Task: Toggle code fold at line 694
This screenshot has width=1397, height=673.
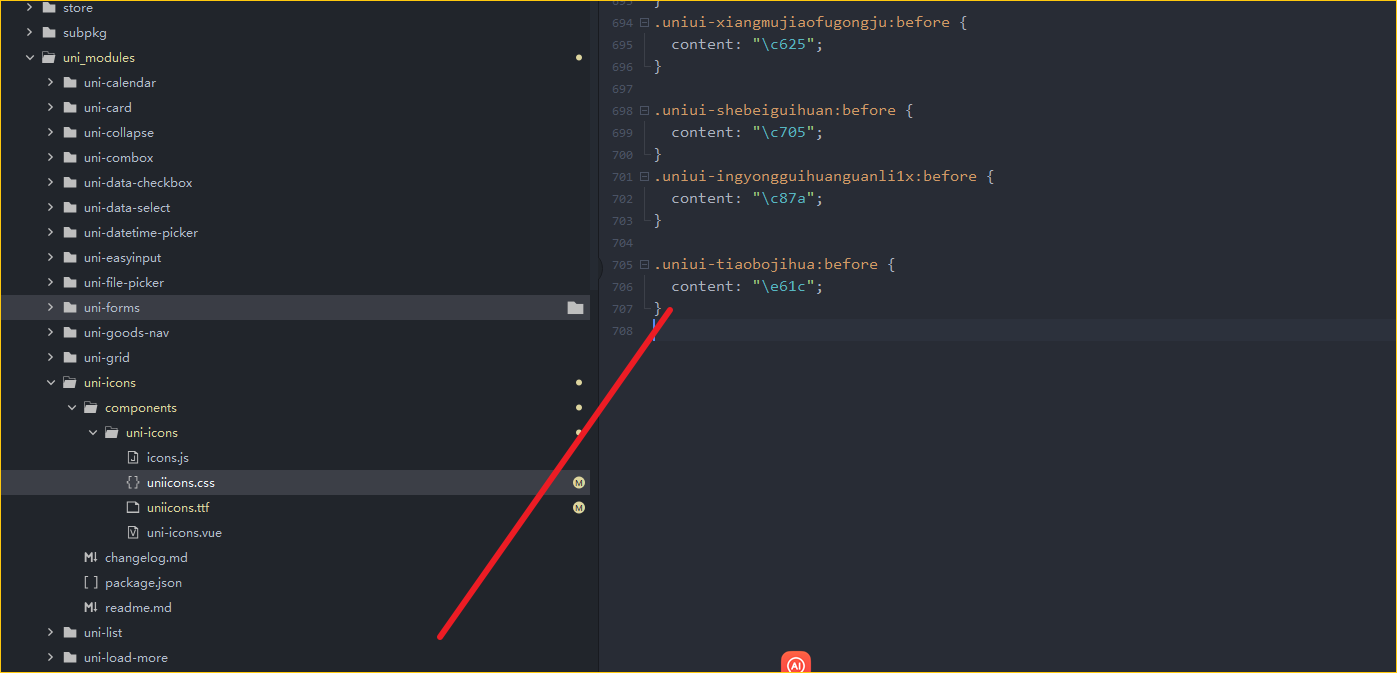Action: pyautogui.click(x=645, y=23)
